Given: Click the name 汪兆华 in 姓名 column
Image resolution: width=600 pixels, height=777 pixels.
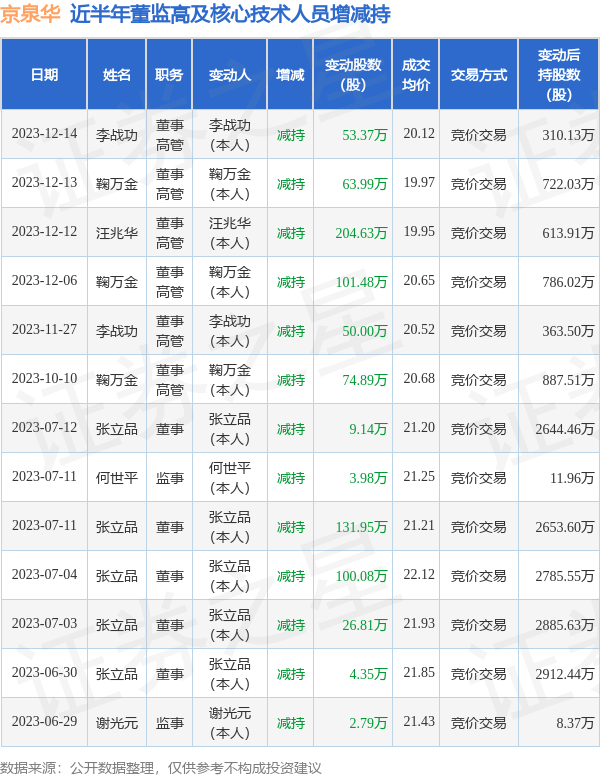Looking at the screenshot, I should pos(116,233).
